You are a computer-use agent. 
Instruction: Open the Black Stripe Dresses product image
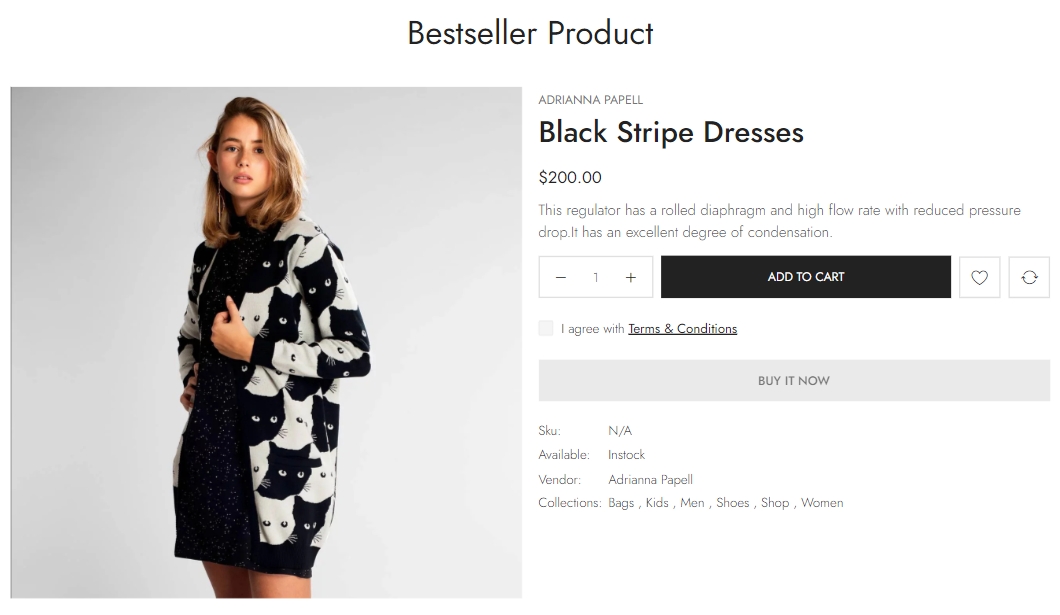tap(266, 342)
